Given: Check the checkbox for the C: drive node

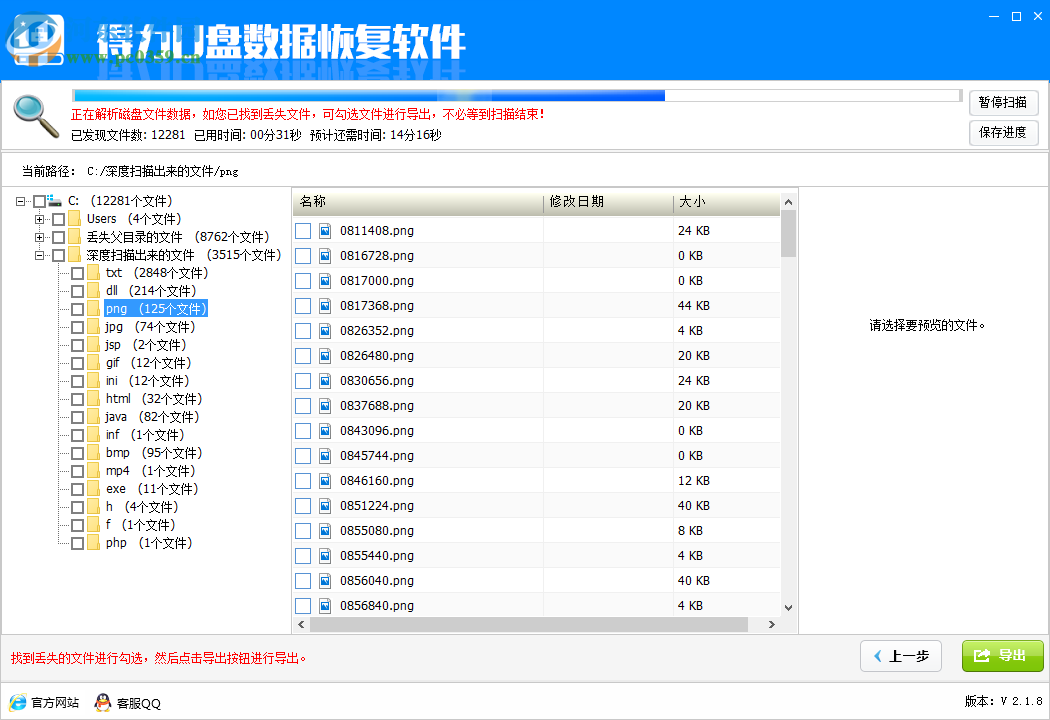Looking at the screenshot, I should click(41, 200).
